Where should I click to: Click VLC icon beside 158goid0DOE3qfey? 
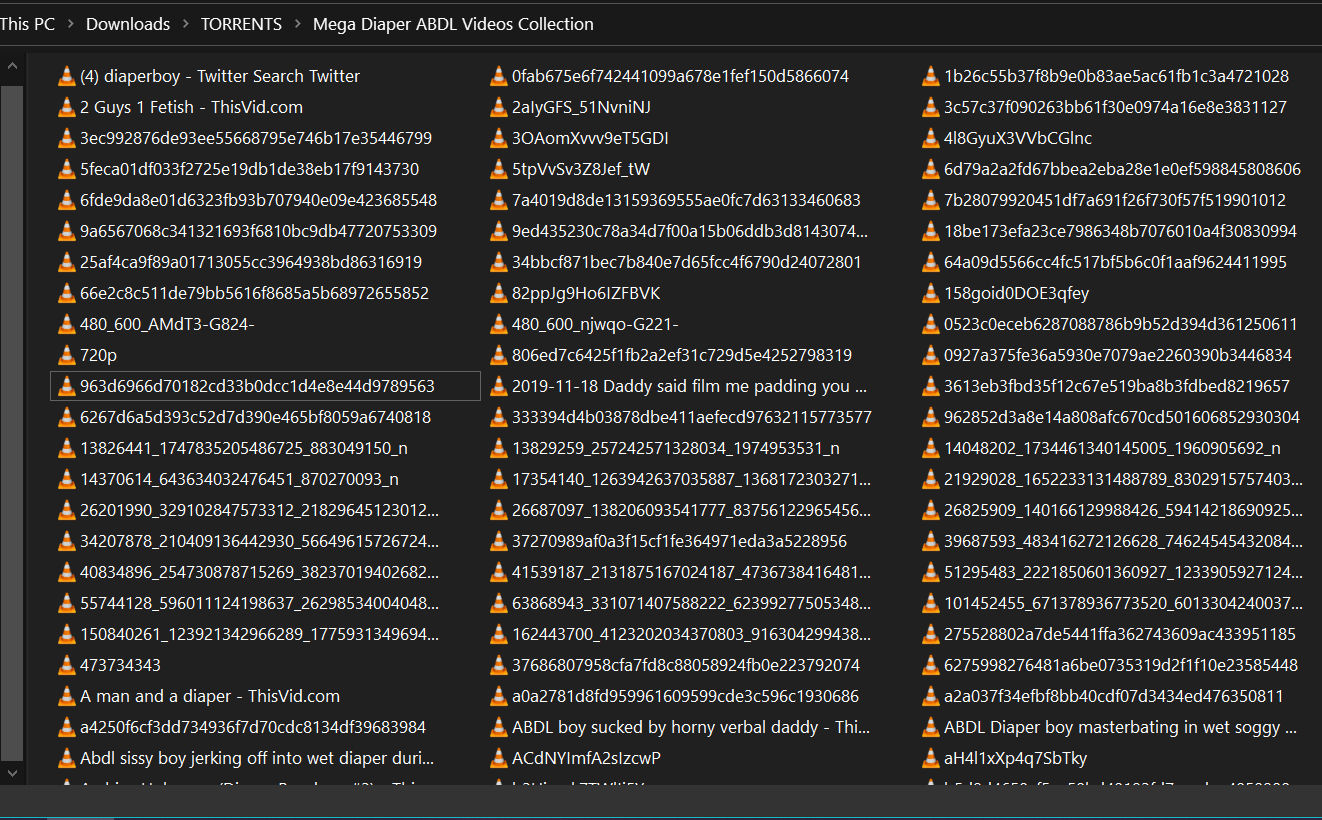(x=931, y=293)
